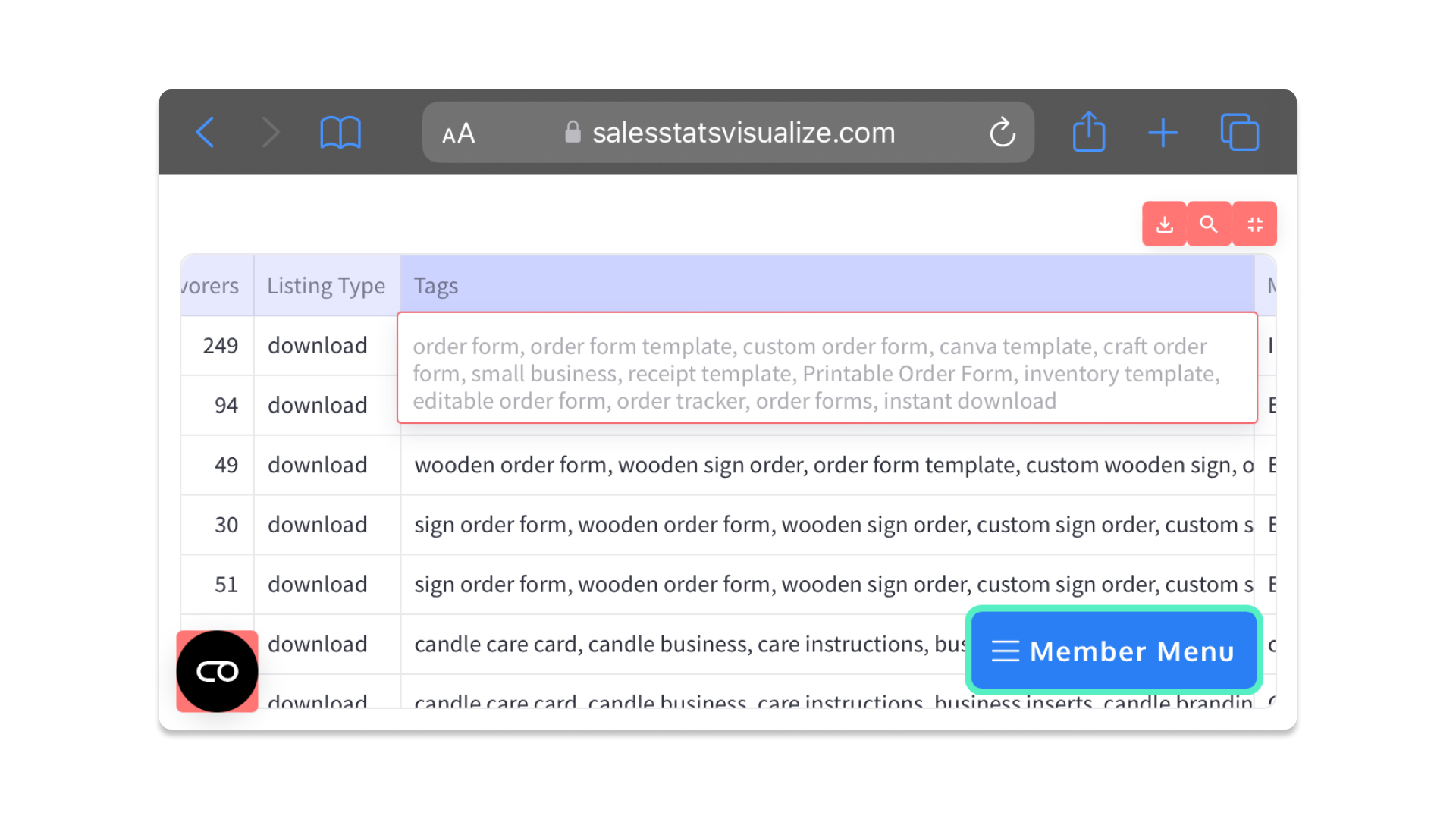Show all tabs overview icon

click(1240, 133)
